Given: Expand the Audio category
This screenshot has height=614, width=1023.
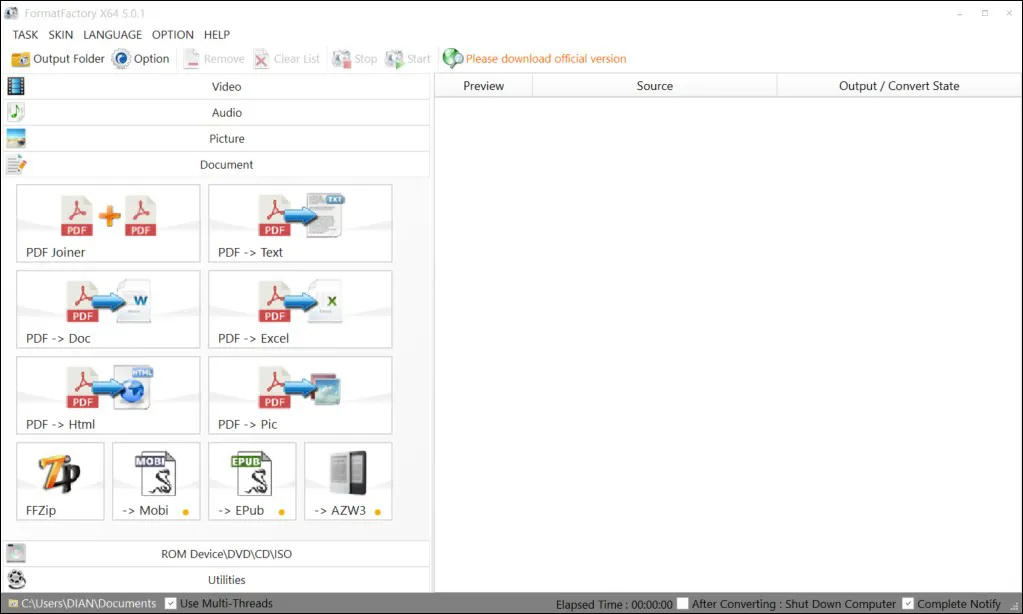Looking at the screenshot, I should tap(226, 112).
